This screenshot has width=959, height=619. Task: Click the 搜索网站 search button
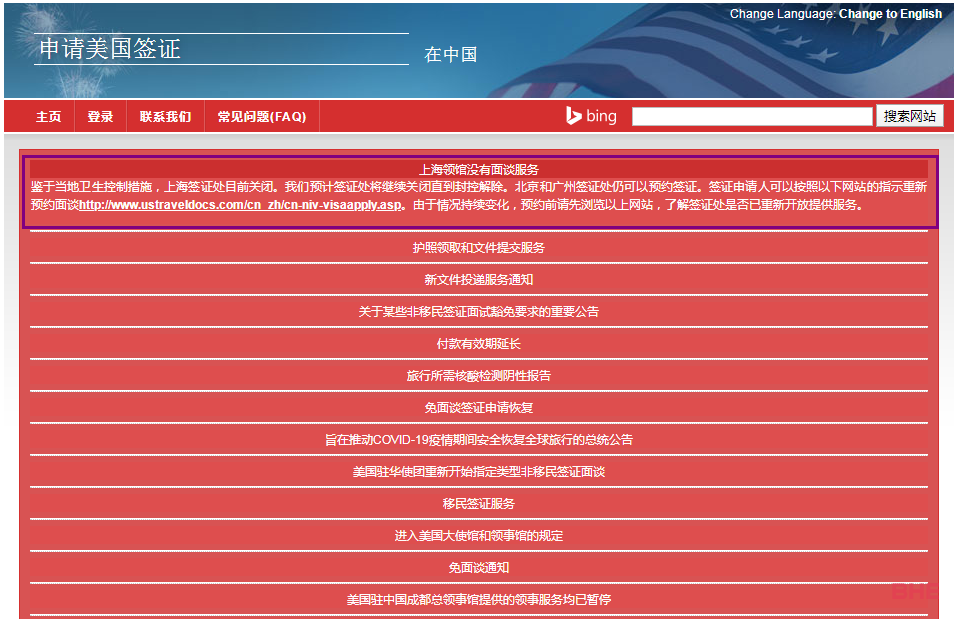click(x=909, y=116)
